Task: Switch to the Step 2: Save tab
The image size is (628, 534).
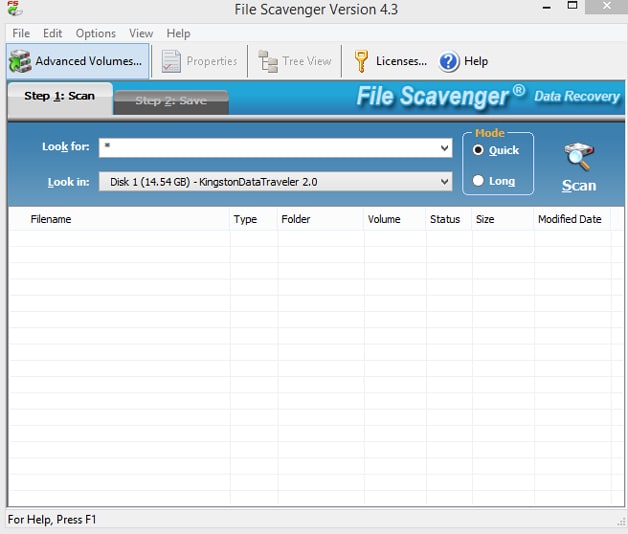Action: tap(171, 102)
